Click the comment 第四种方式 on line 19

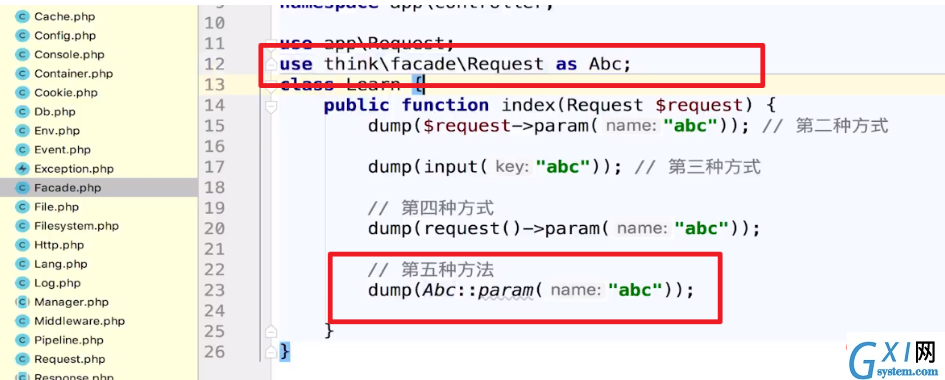[448, 208]
